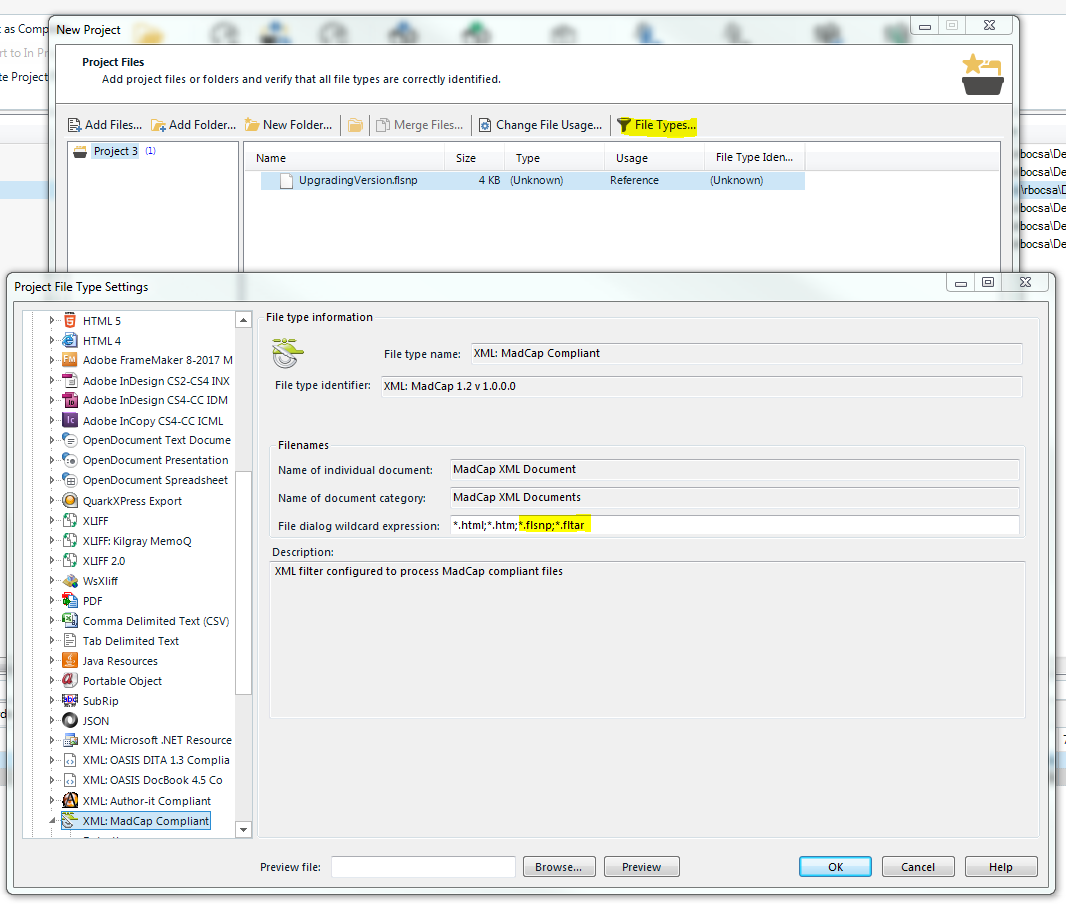This screenshot has height=918, width=1066.
Task: Click the Merge Files toolbar item
Action: (419, 125)
